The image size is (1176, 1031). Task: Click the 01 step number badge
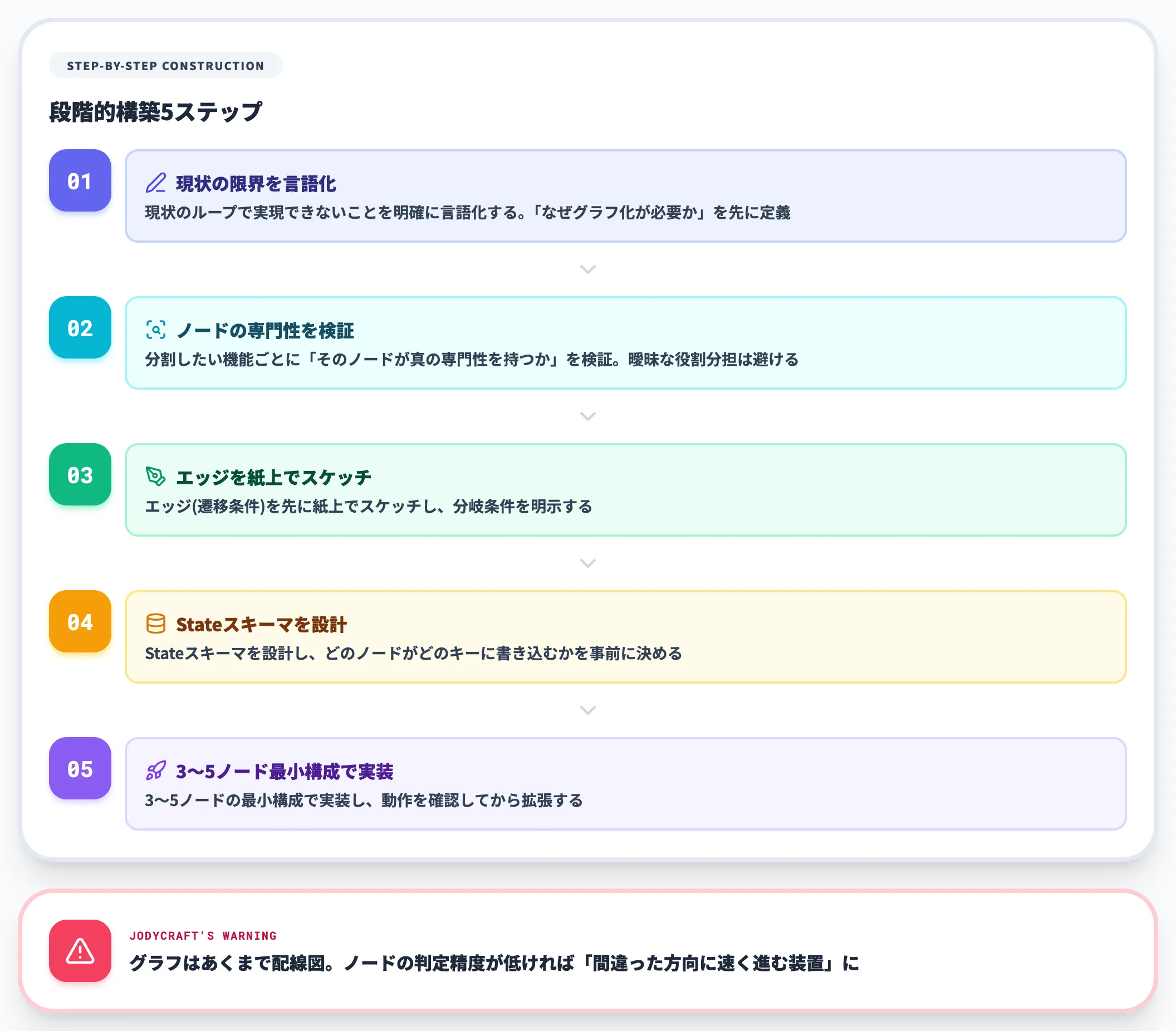[80, 181]
